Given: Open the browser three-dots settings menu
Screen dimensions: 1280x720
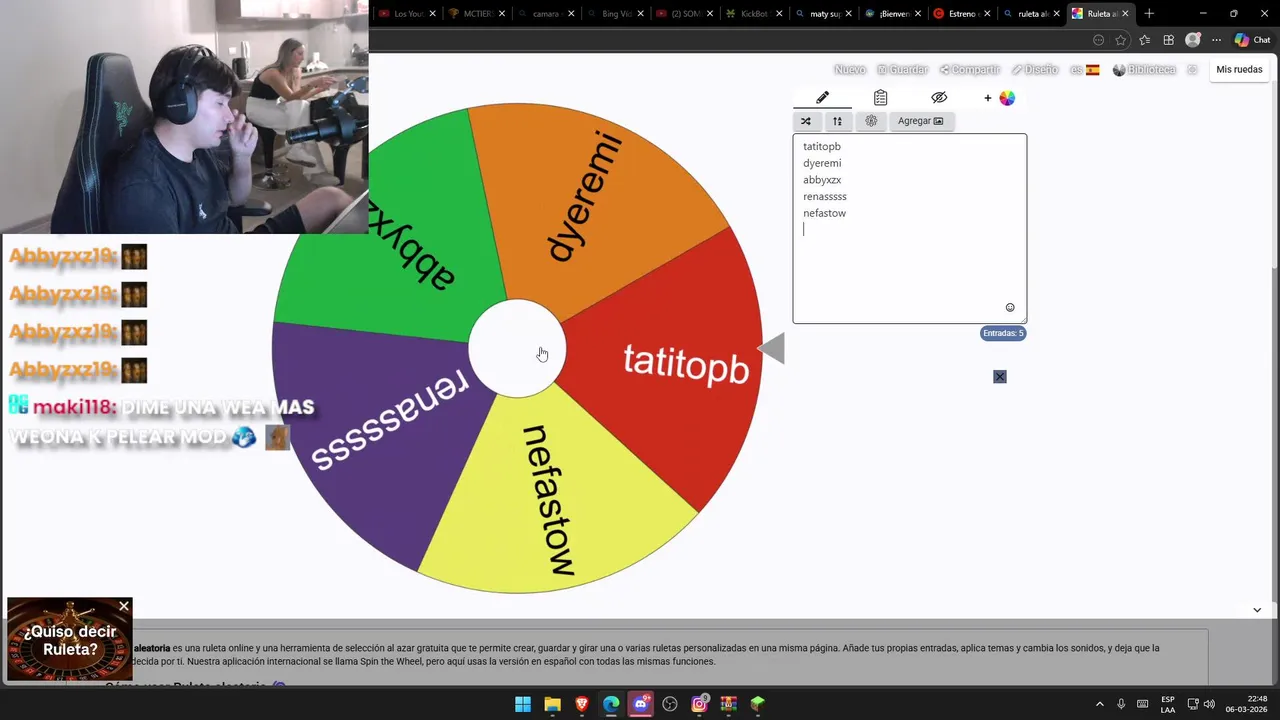Looking at the screenshot, I should (1216, 40).
